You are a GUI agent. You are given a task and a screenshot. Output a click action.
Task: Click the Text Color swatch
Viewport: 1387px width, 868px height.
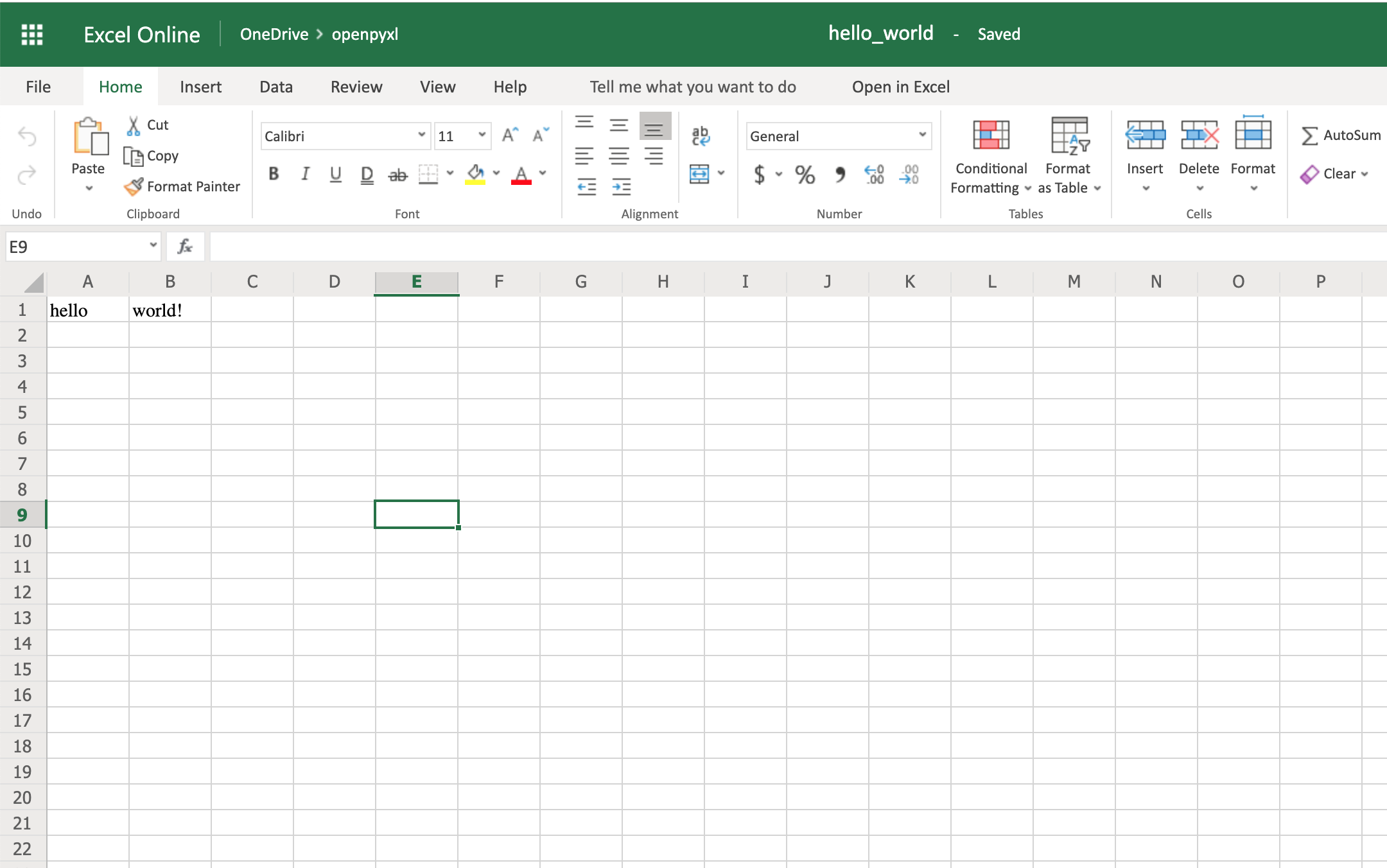[x=521, y=175]
